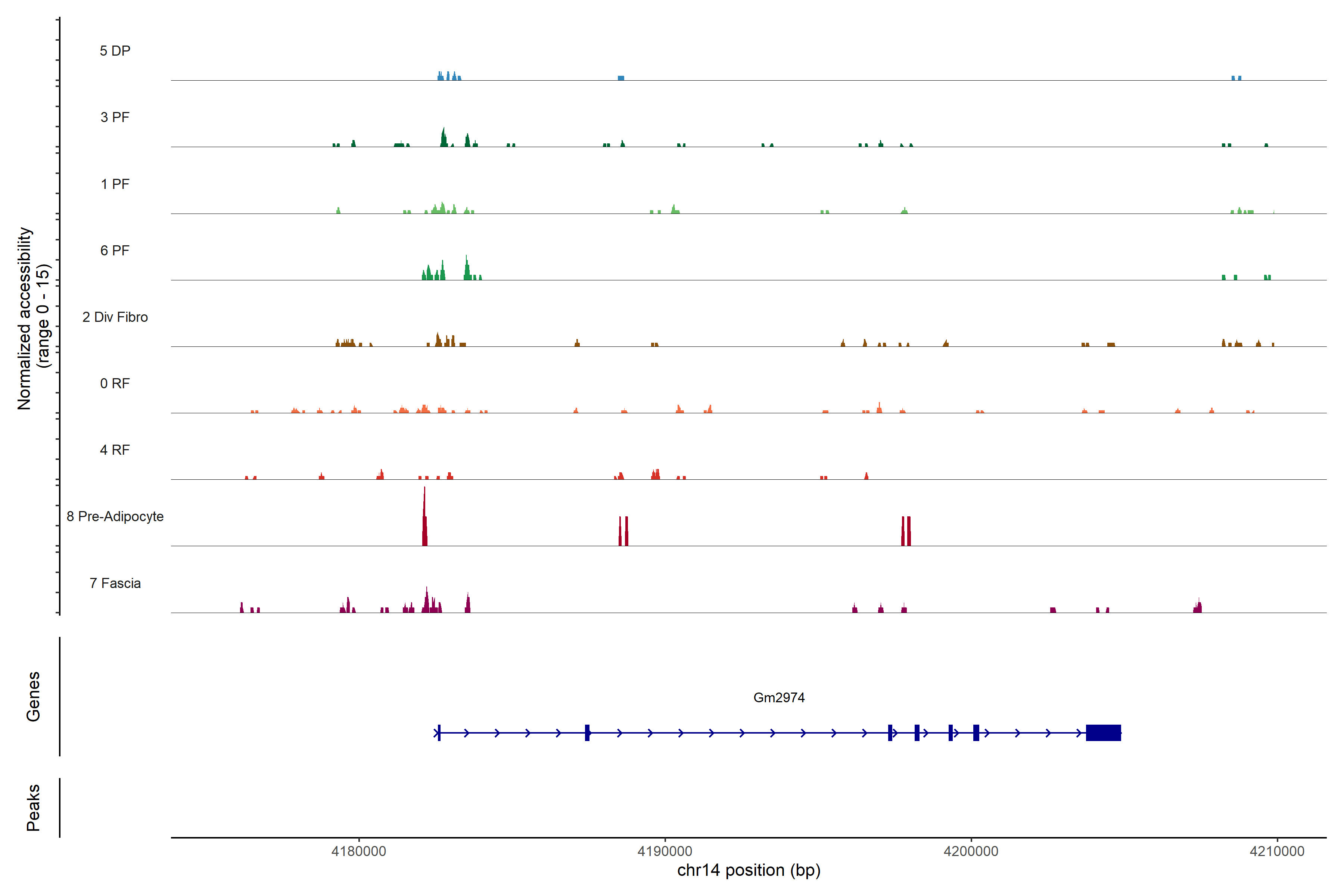Click the chr14 position (bp) axis title
This screenshot has height=896, width=1344.
click(x=749, y=870)
